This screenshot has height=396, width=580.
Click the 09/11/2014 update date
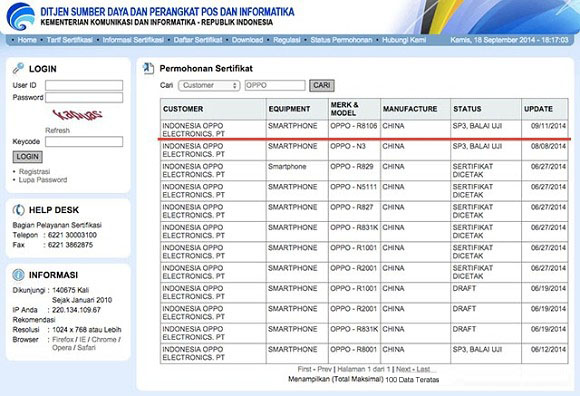pyautogui.click(x=549, y=126)
